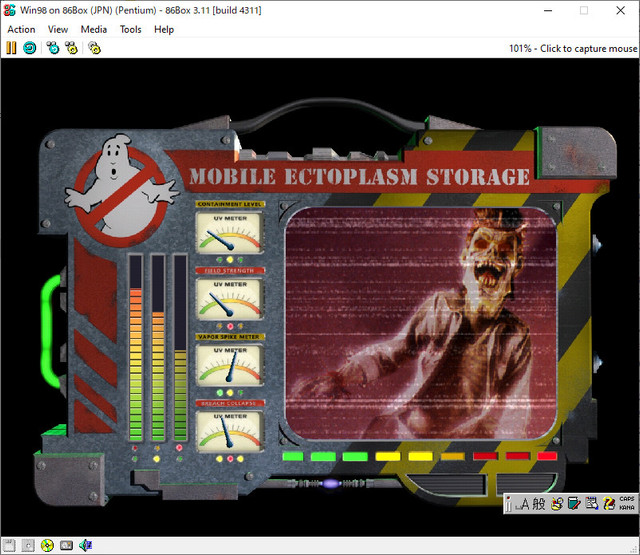The height and width of the screenshot is (555, 640).
Task: Click the third vertical level bar
Action: (180, 347)
